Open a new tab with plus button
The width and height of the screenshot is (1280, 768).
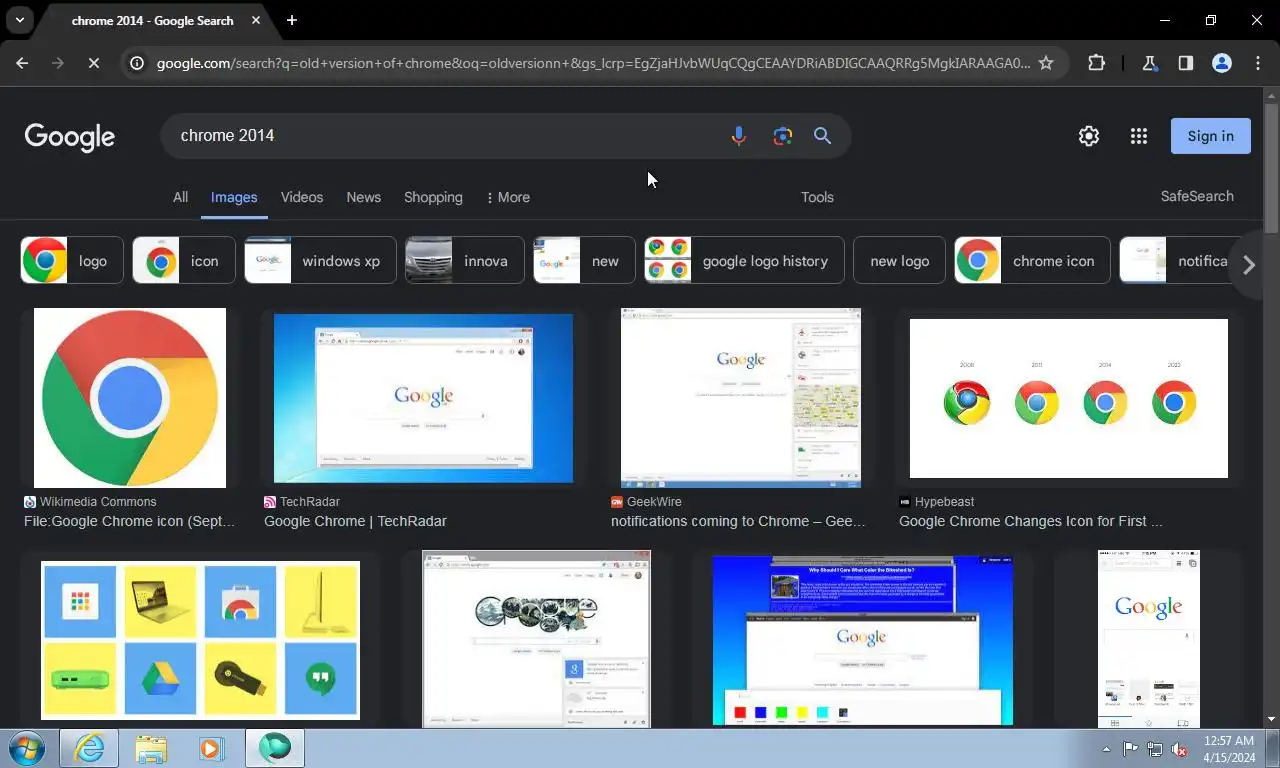291,20
